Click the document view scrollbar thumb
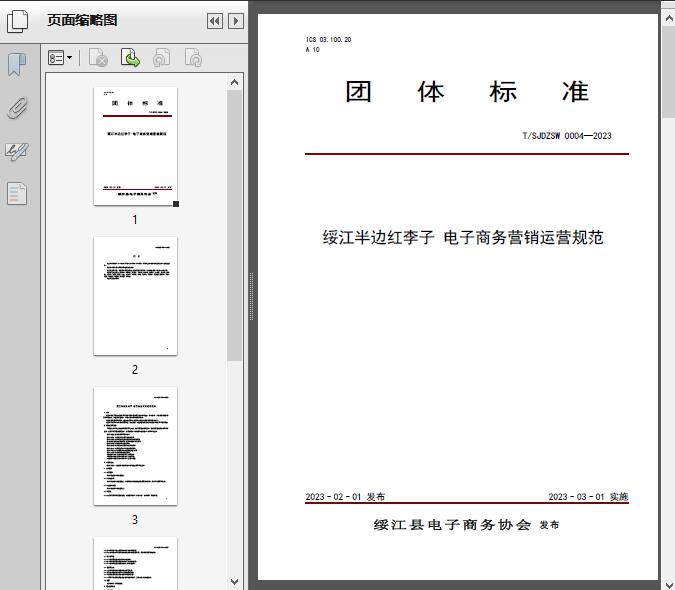Viewport: 675px width, 590px height. pyautogui.click(x=669, y=71)
